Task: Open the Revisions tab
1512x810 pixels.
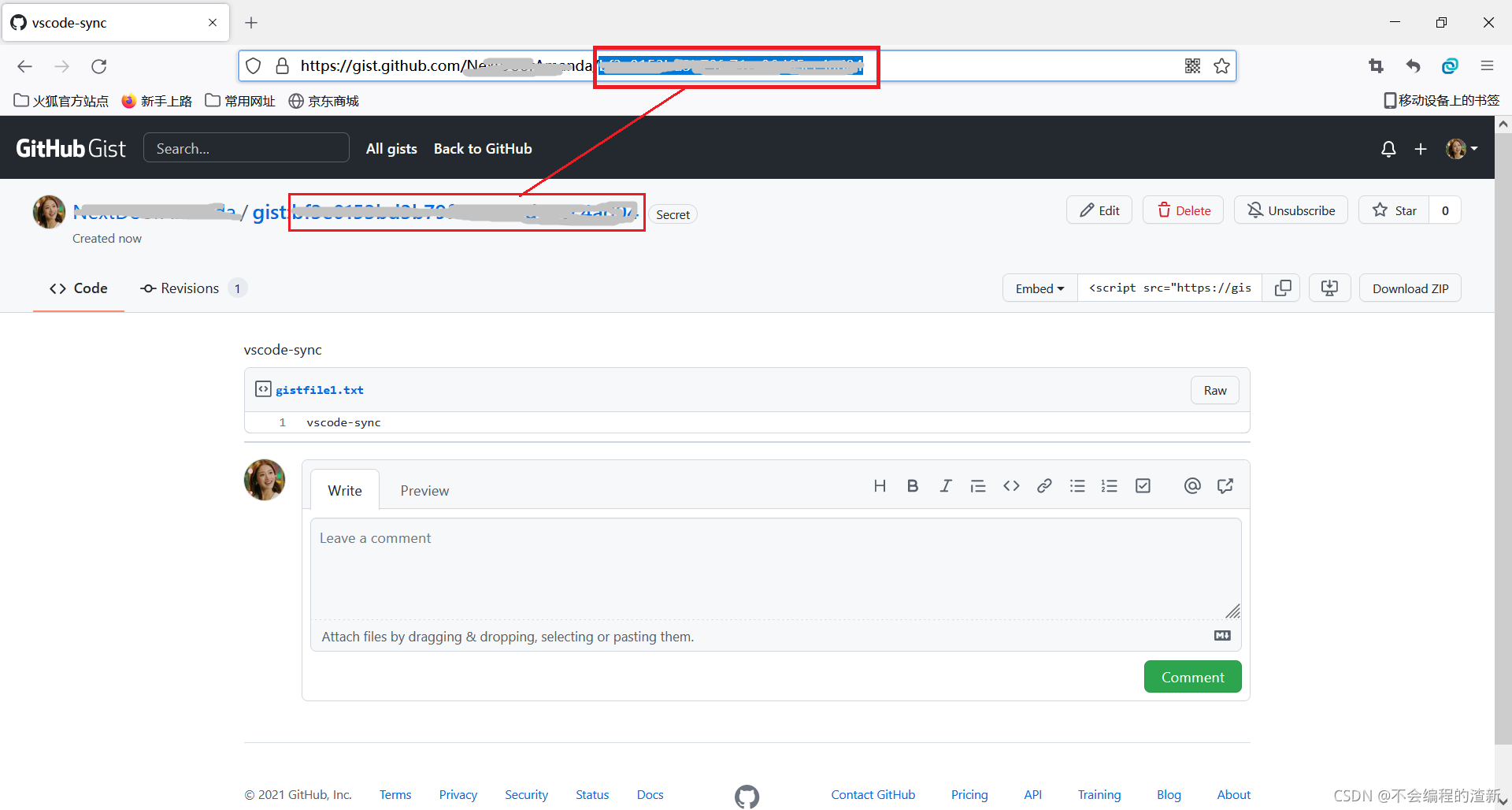Action: [193, 288]
